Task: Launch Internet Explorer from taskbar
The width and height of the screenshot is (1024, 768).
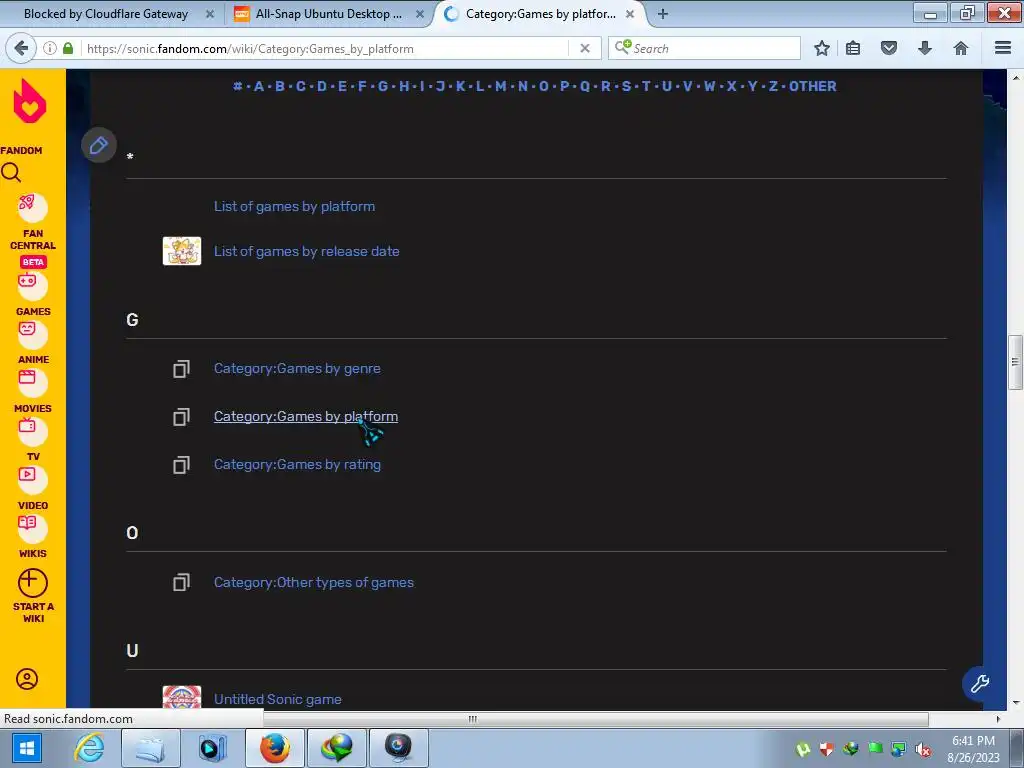Action: pos(89,748)
